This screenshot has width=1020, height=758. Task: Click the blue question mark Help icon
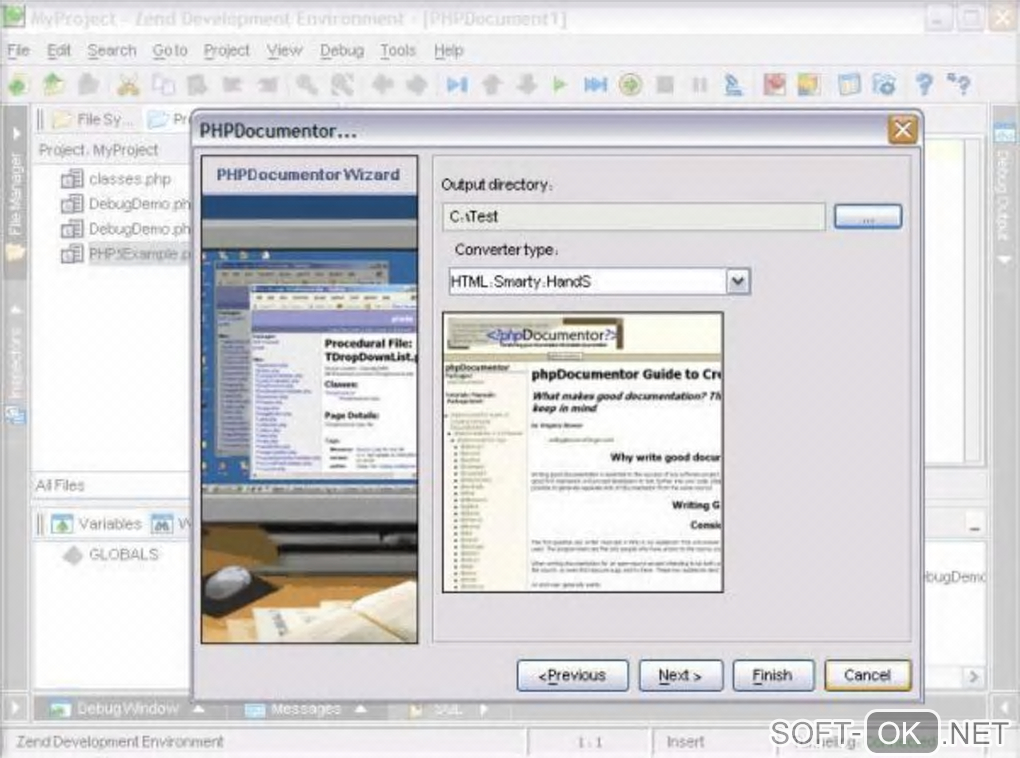click(x=924, y=85)
